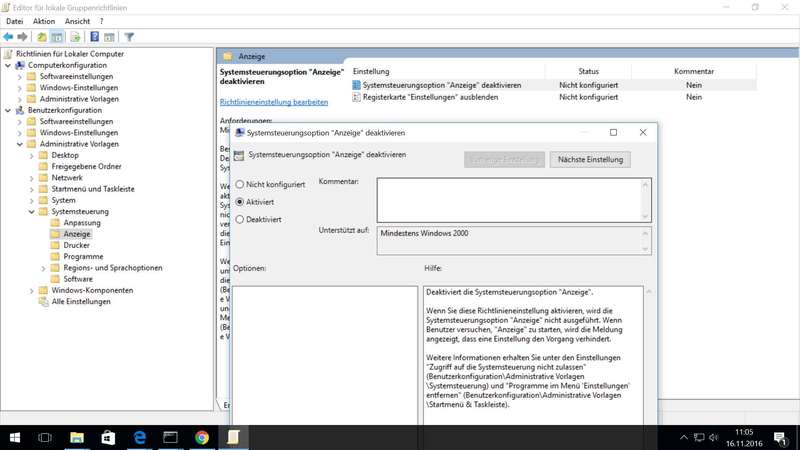Open the Store icon on the taskbar
This screenshot has width=800, height=450.
coord(108,438)
